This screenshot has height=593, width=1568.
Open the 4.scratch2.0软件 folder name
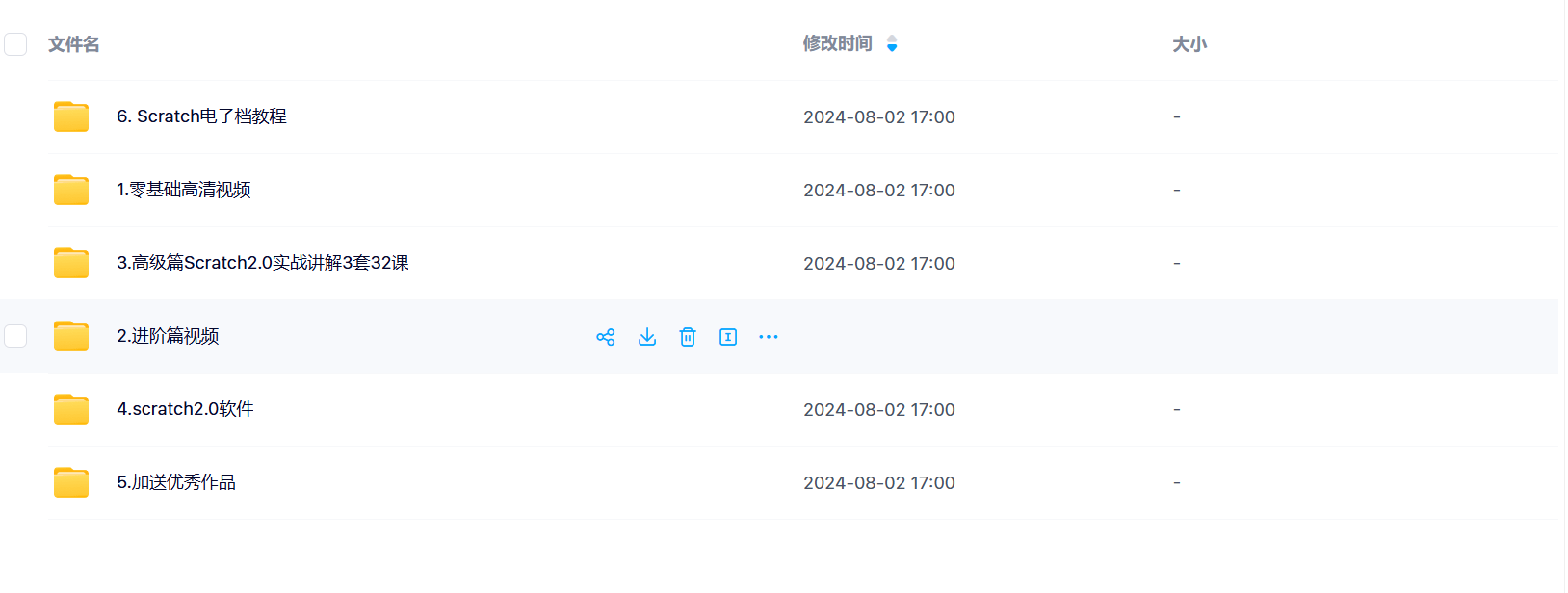coord(186,409)
